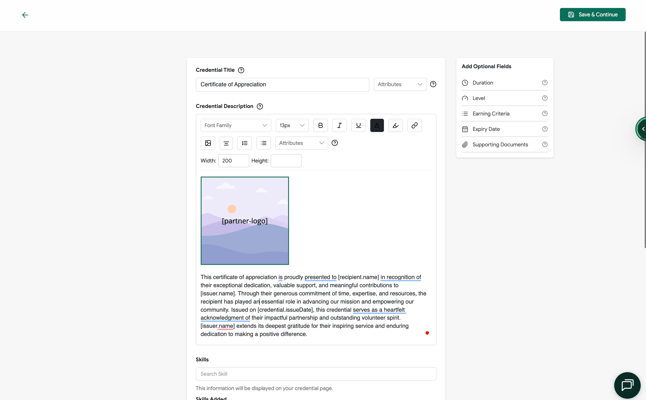This screenshot has height=400, width=646.
Task: Toggle bold formatting
Action: pos(321,125)
